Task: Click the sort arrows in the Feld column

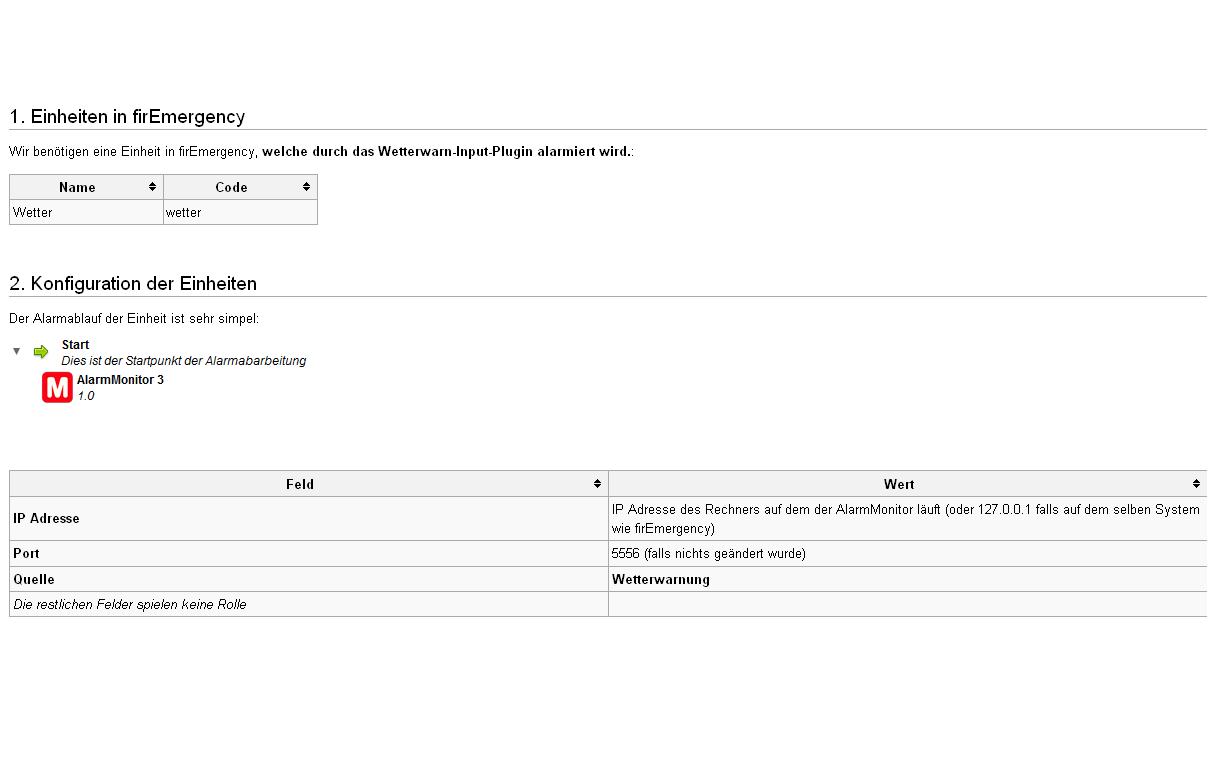Action: click(x=598, y=484)
